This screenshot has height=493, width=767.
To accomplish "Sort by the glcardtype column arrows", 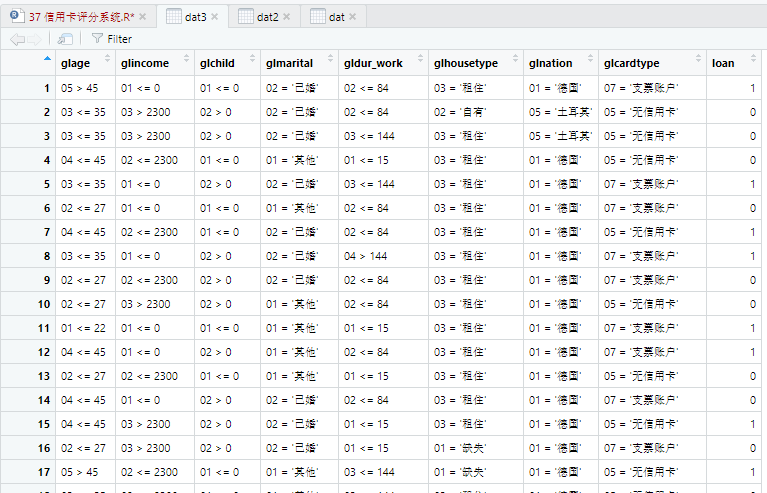I will pyautogui.click(x=699, y=59).
